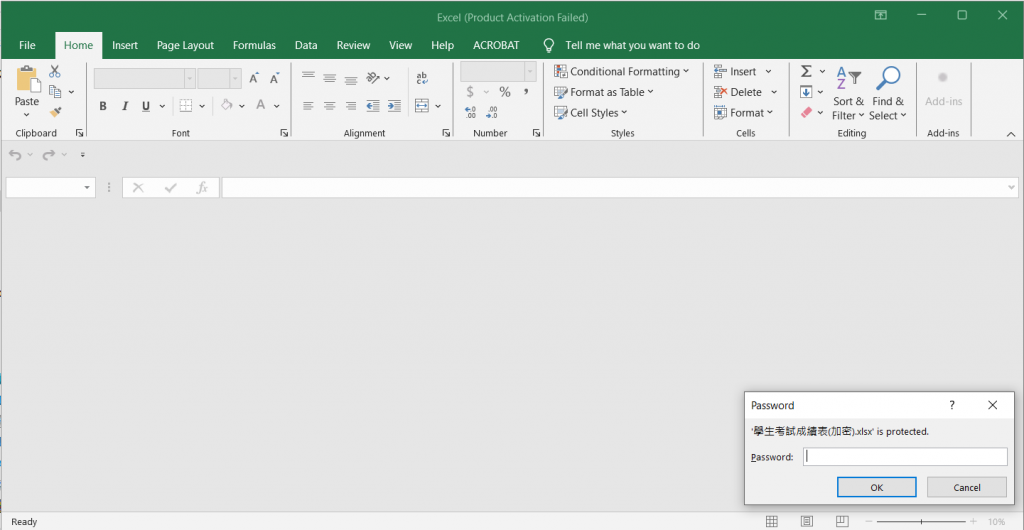Click Merge & Center icon
The width and height of the screenshot is (1024, 530).
[422, 106]
